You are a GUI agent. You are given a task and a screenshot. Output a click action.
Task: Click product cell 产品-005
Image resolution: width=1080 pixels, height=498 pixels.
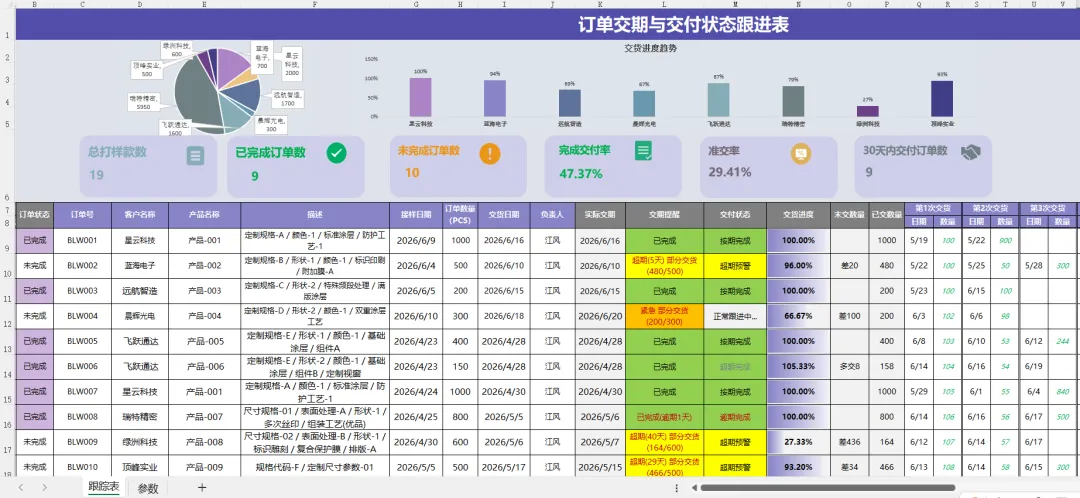click(x=205, y=342)
